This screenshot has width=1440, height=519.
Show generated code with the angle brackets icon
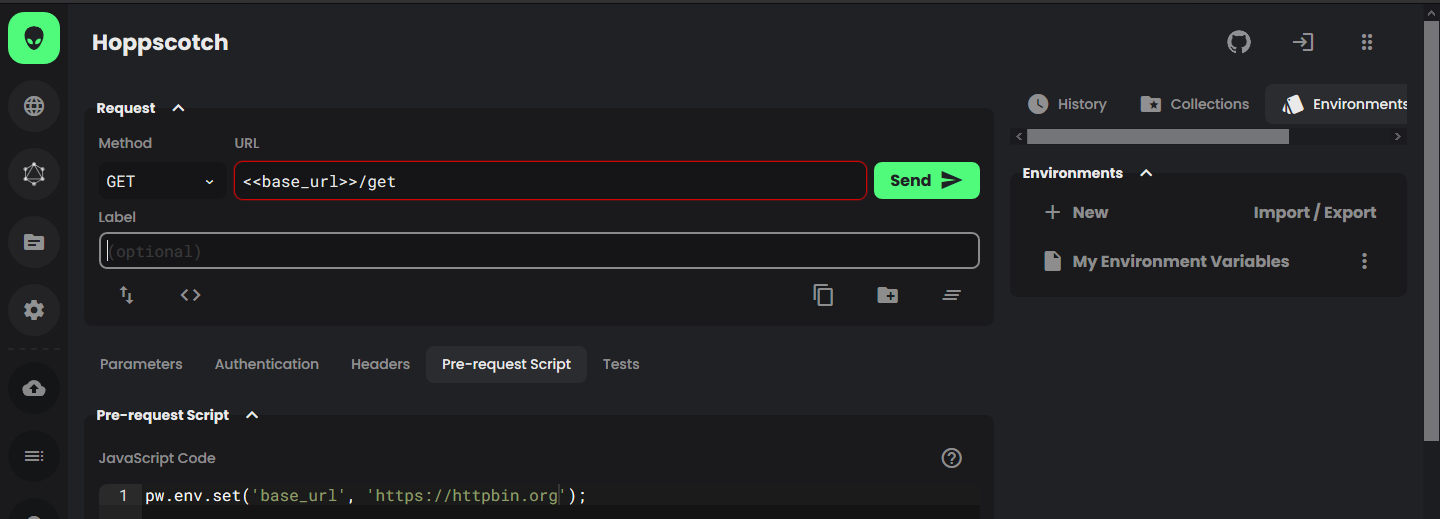(x=190, y=295)
